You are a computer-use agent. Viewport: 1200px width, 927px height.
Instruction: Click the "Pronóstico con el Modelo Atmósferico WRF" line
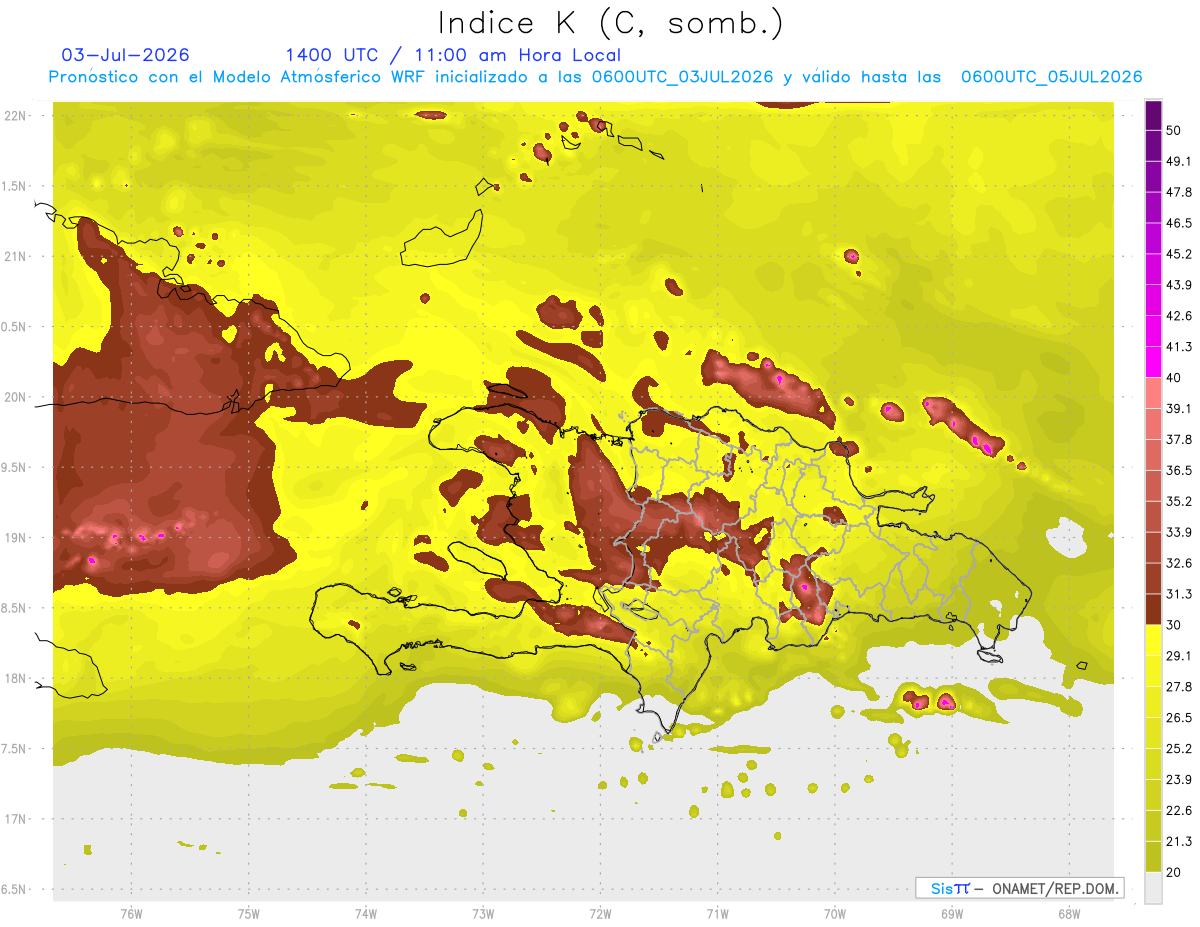click(595, 77)
